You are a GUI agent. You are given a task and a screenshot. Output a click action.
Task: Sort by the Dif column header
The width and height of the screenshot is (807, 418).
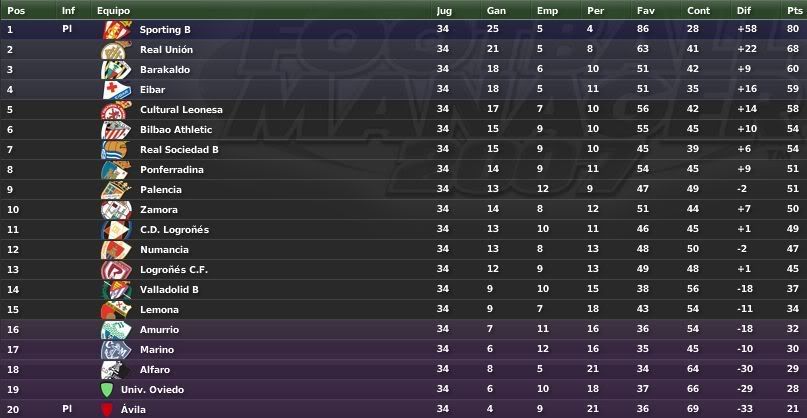744,10
